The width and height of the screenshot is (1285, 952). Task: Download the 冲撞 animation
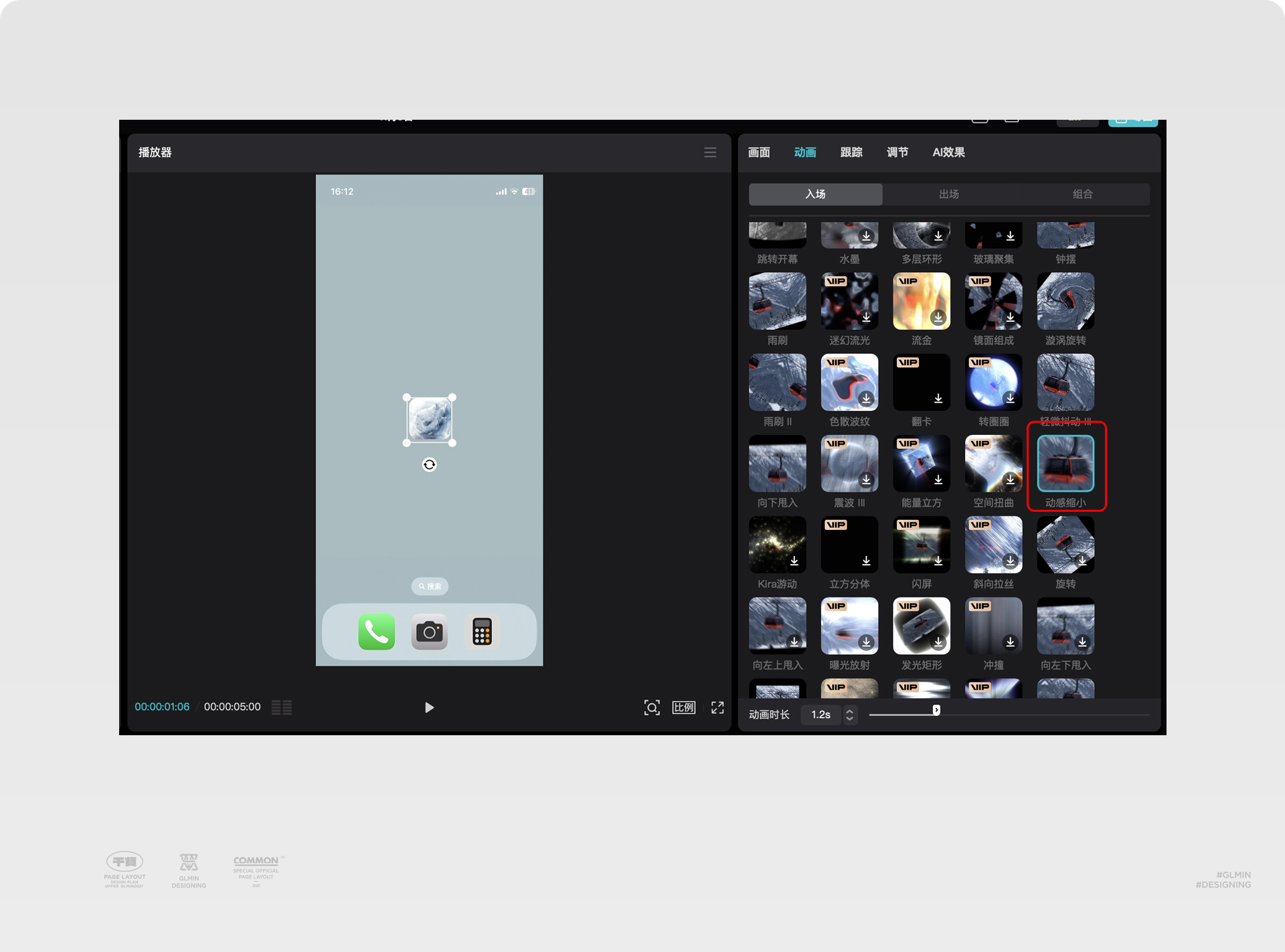coord(1011,642)
